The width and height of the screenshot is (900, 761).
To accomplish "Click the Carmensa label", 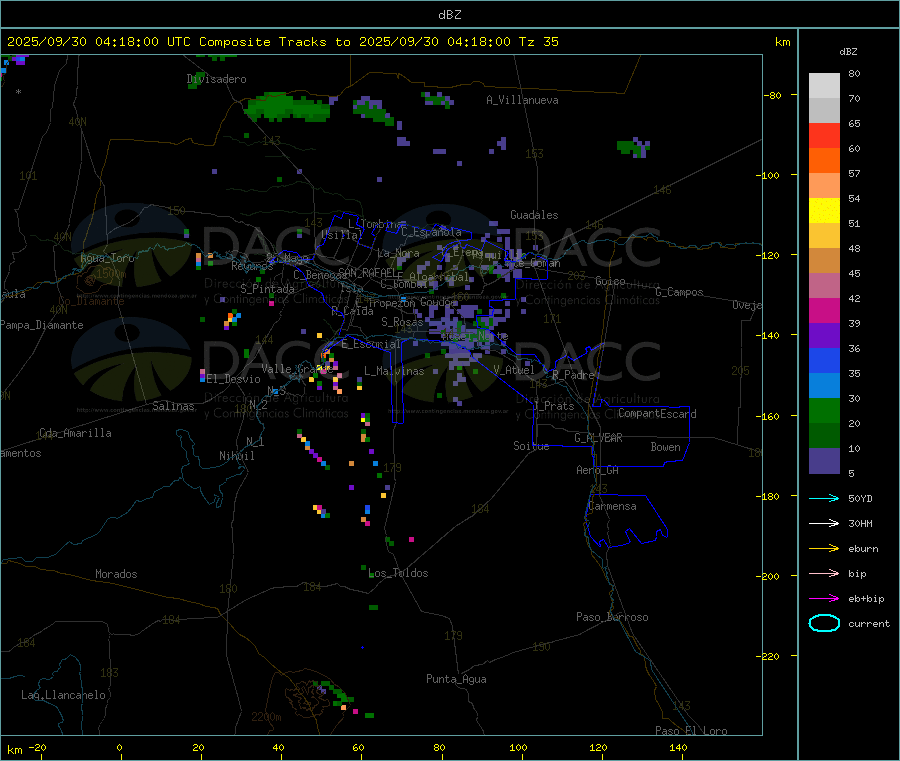I will 612,506.
